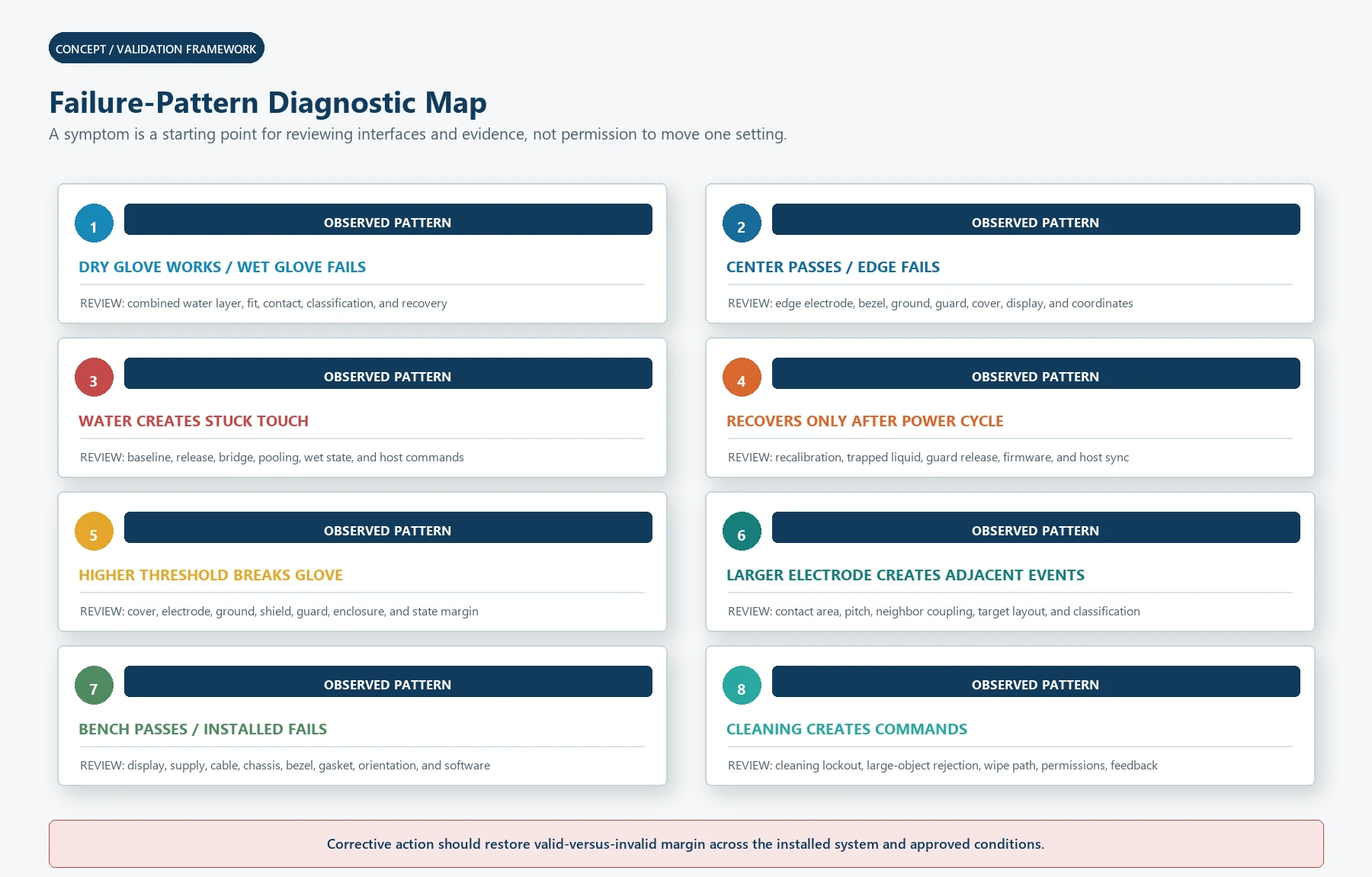
Task: Click the pink Corrective action banner
Action: (x=686, y=843)
